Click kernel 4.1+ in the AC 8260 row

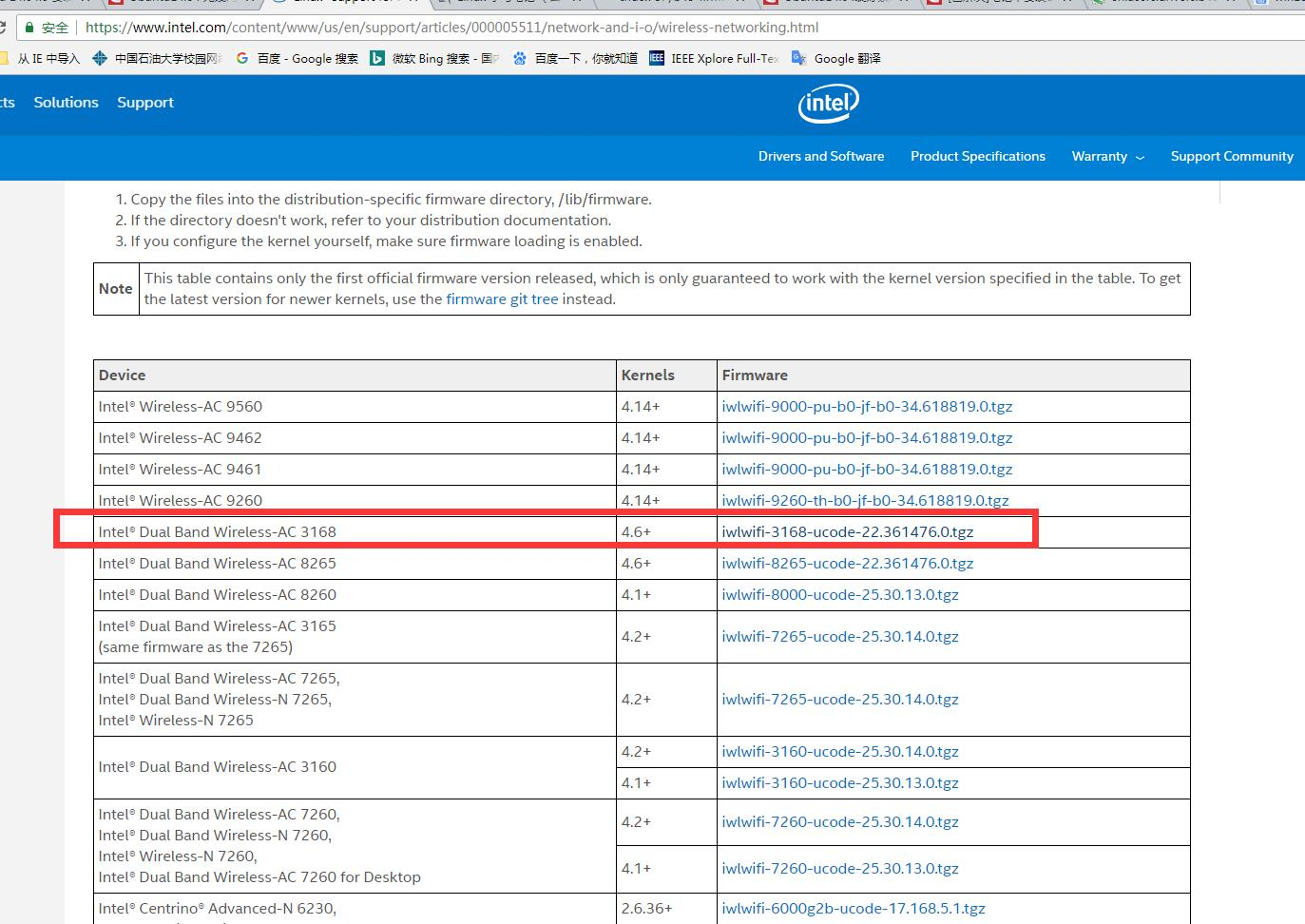pos(666,594)
